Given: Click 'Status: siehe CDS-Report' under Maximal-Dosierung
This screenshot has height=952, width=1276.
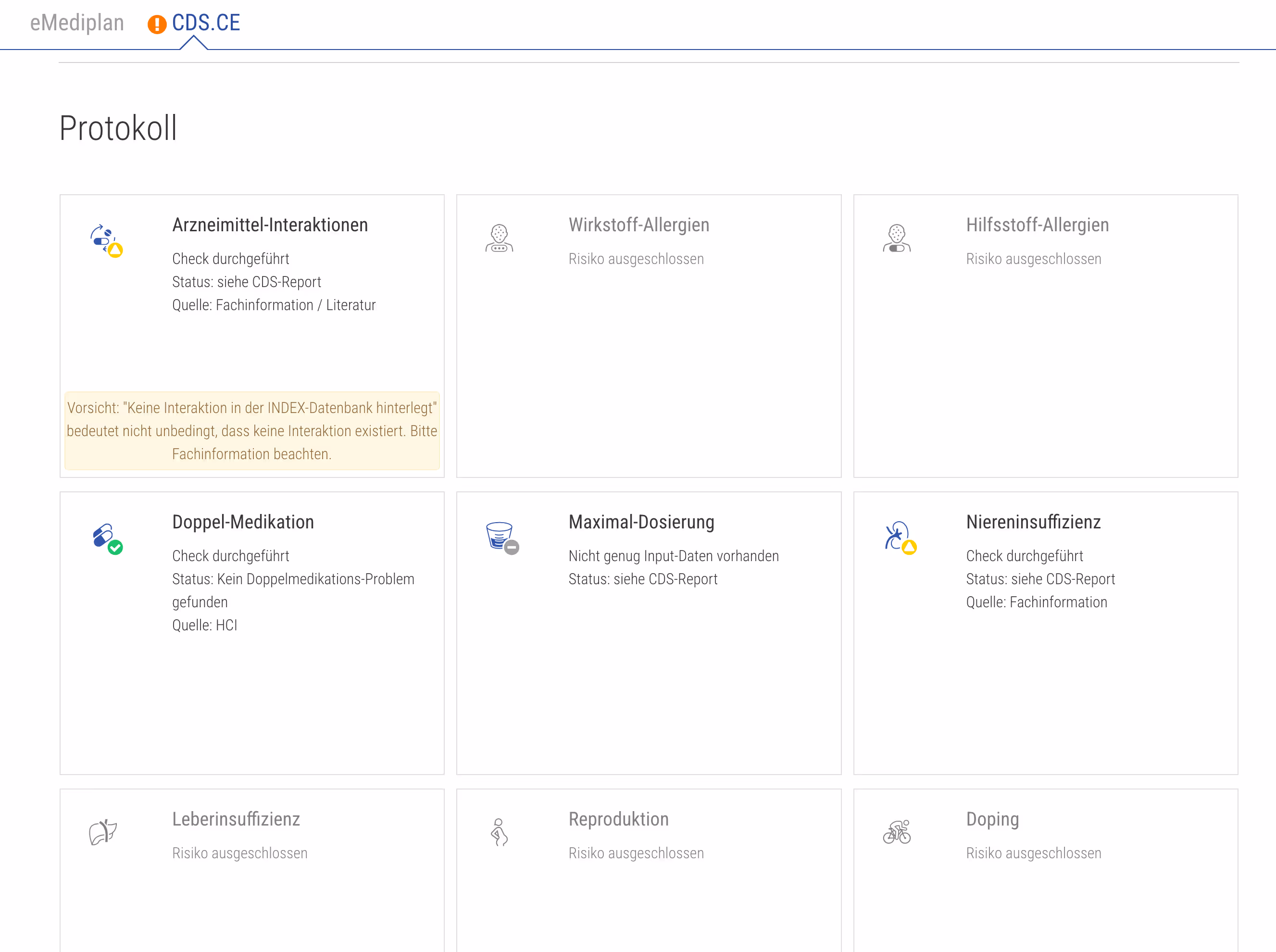Looking at the screenshot, I should point(643,579).
